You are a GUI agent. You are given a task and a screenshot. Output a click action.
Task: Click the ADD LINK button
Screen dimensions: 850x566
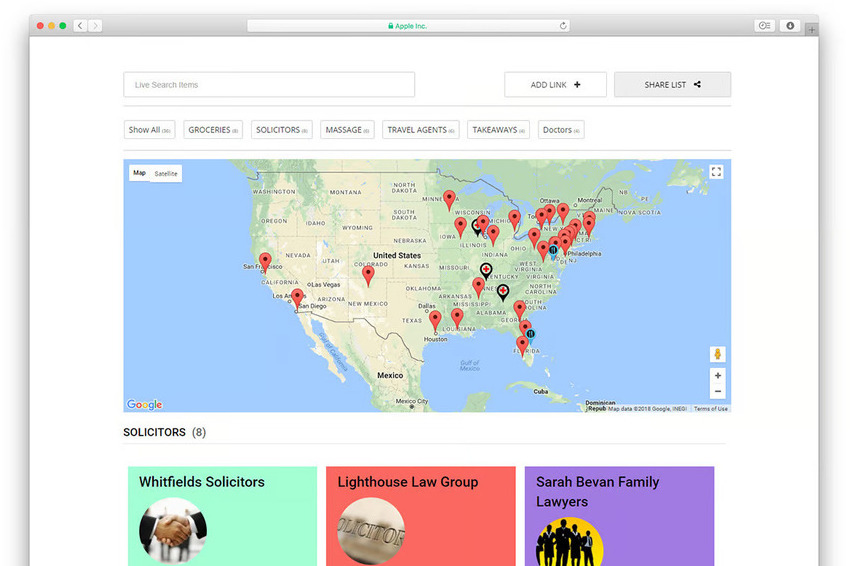click(x=555, y=85)
